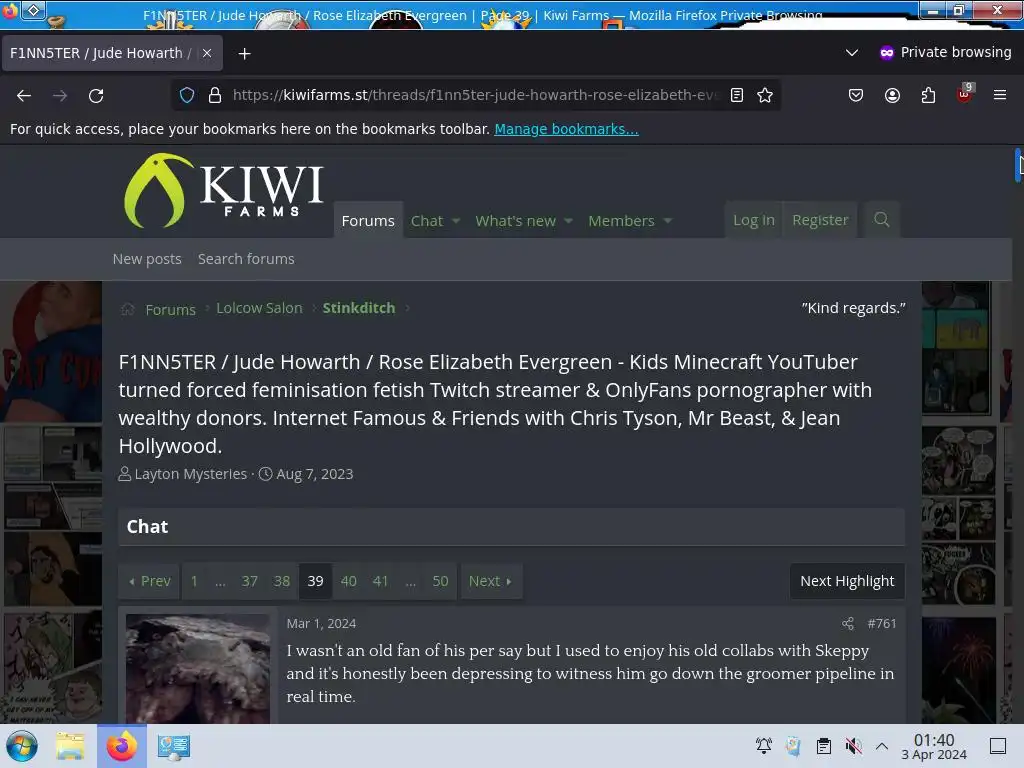Click the share icon on post #761
This screenshot has width=1024, height=768.
tap(848, 624)
